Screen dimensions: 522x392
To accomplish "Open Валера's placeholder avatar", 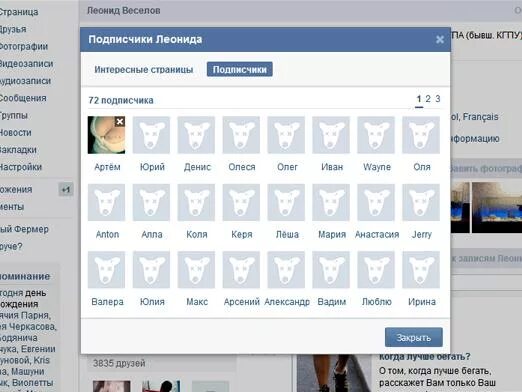I will pos(106,270).
